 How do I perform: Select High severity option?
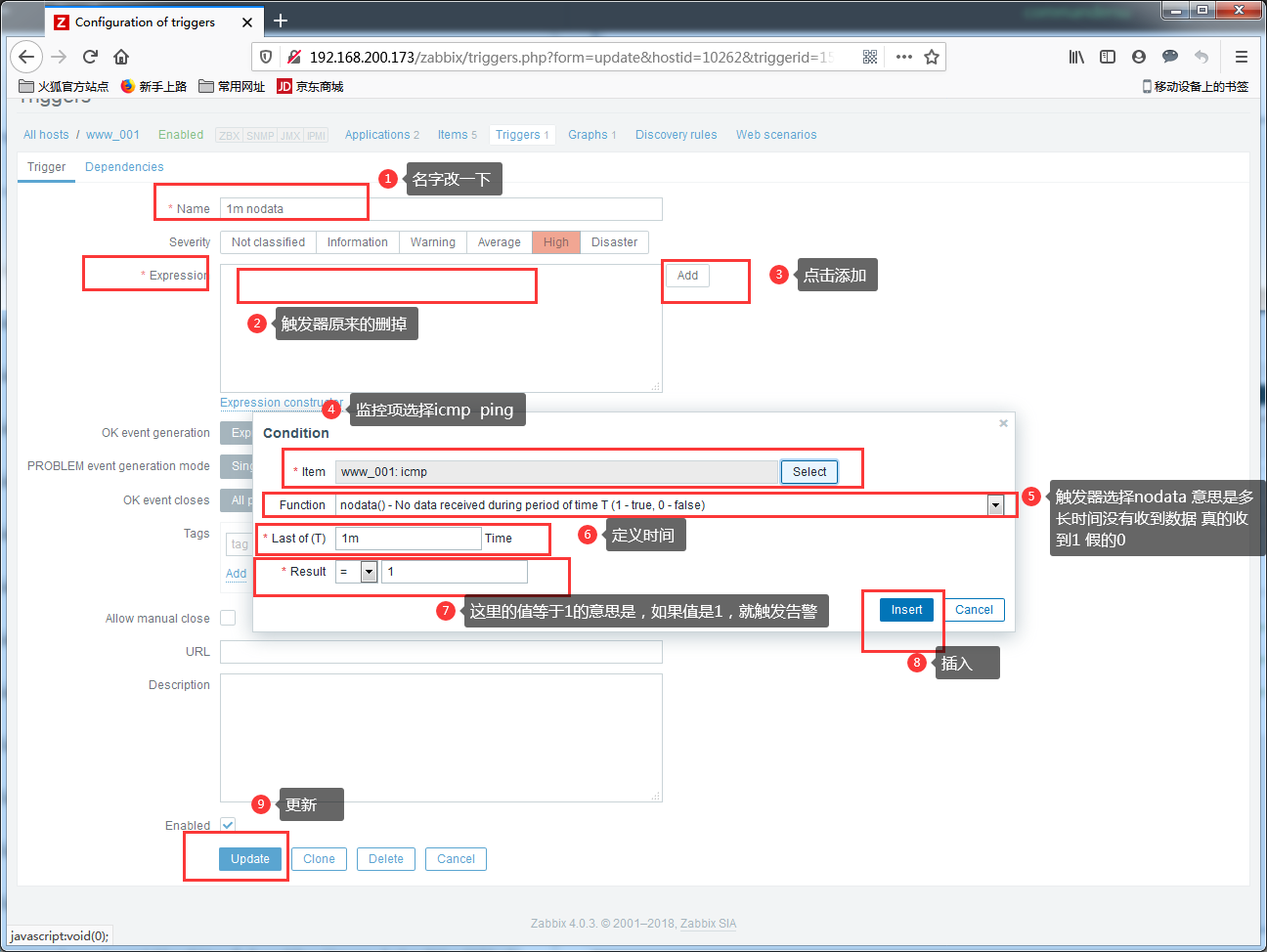[x=556, y=242]
